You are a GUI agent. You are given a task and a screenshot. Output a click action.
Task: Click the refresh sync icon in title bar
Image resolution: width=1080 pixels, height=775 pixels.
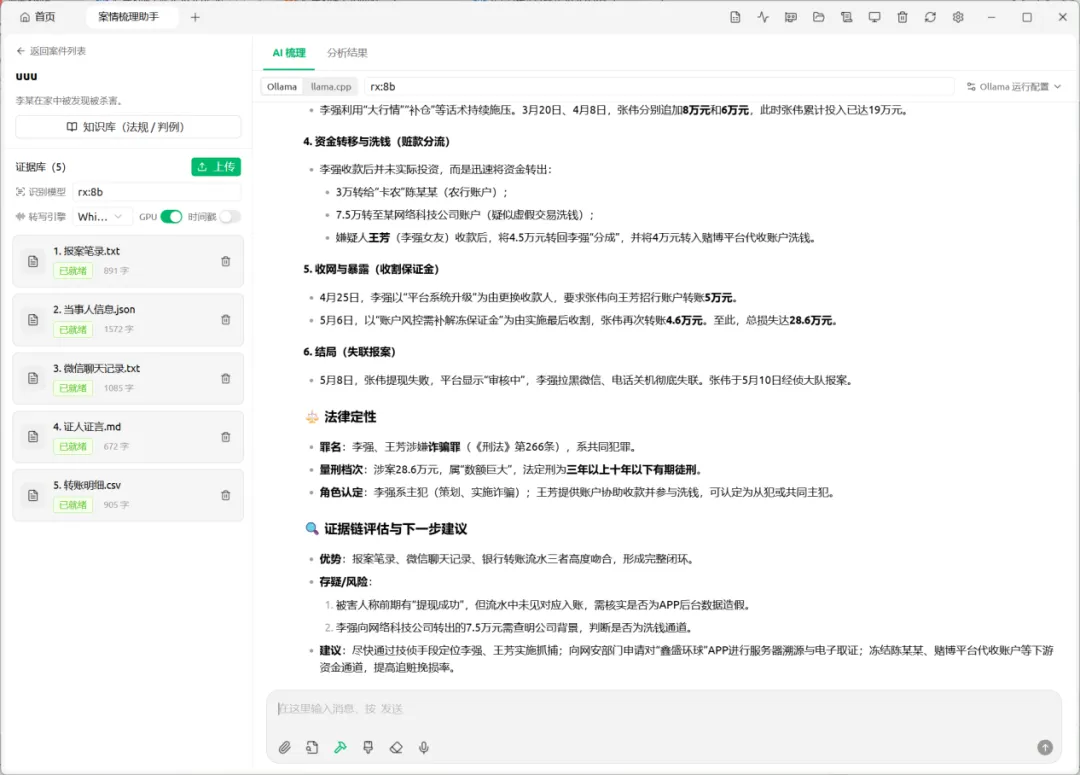[930, 17]
